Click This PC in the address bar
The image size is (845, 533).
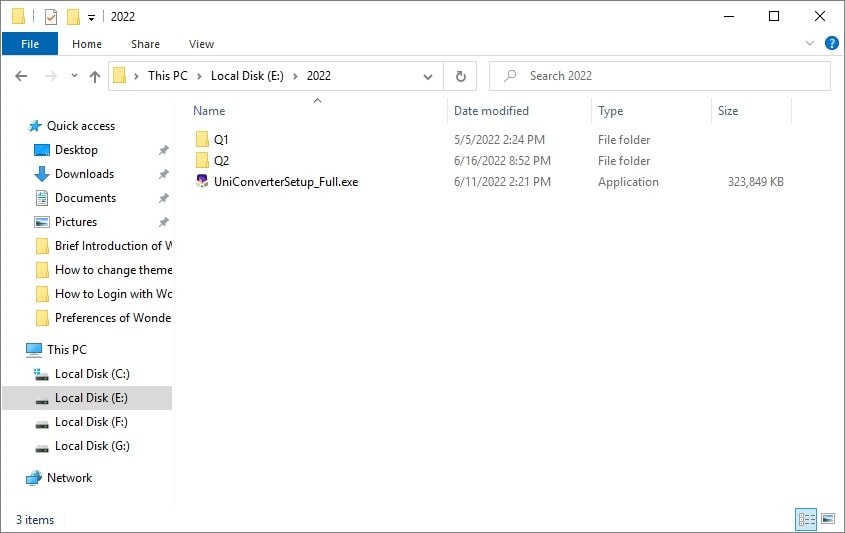168,76
